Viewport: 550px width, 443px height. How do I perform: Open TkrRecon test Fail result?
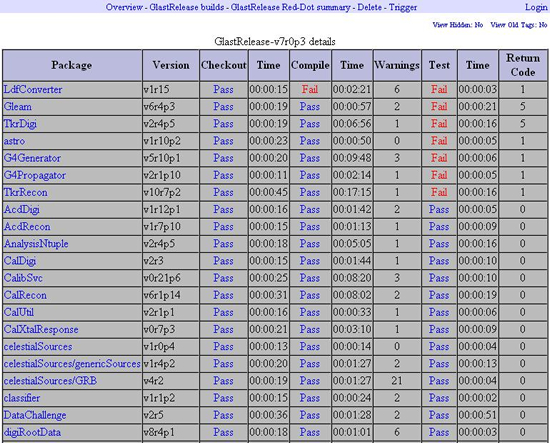439,192
